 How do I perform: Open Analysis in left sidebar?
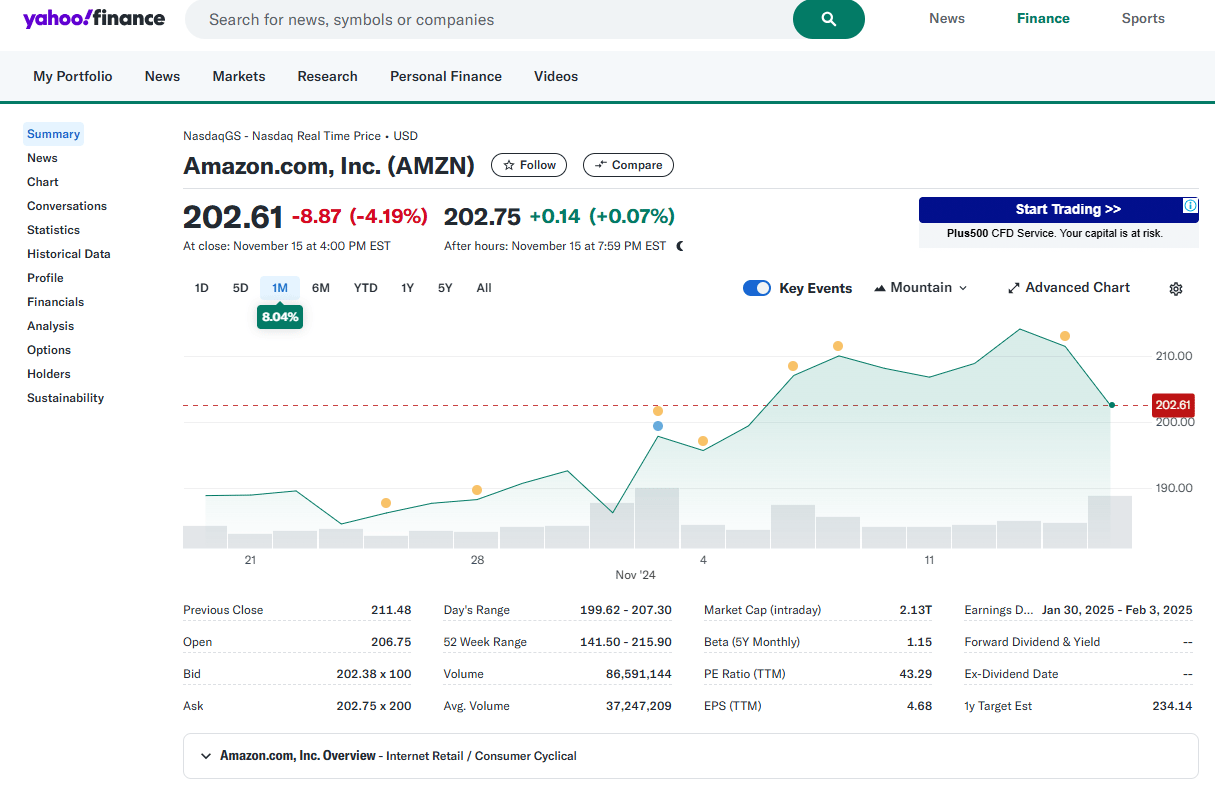(x=50, y=326)
